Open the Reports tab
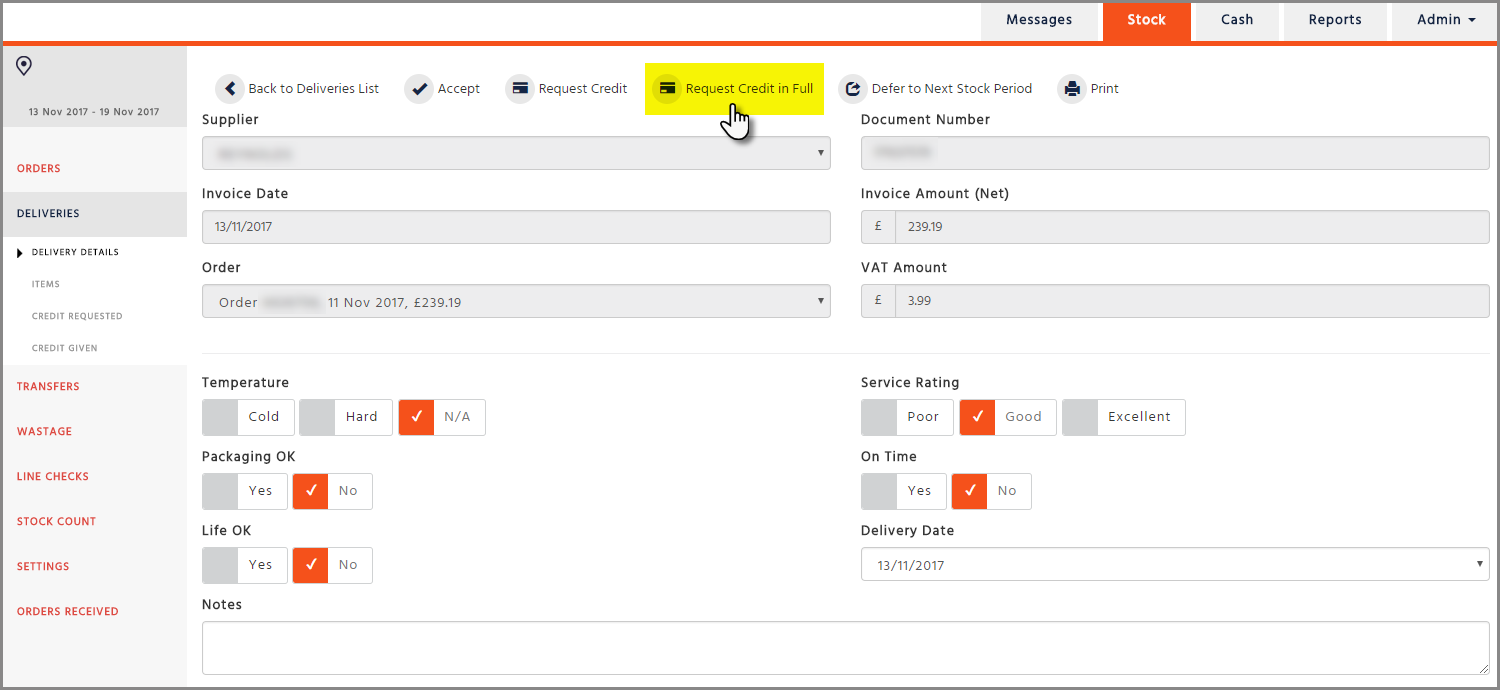The image size is (1500, 690). [x=1335, y=20]
